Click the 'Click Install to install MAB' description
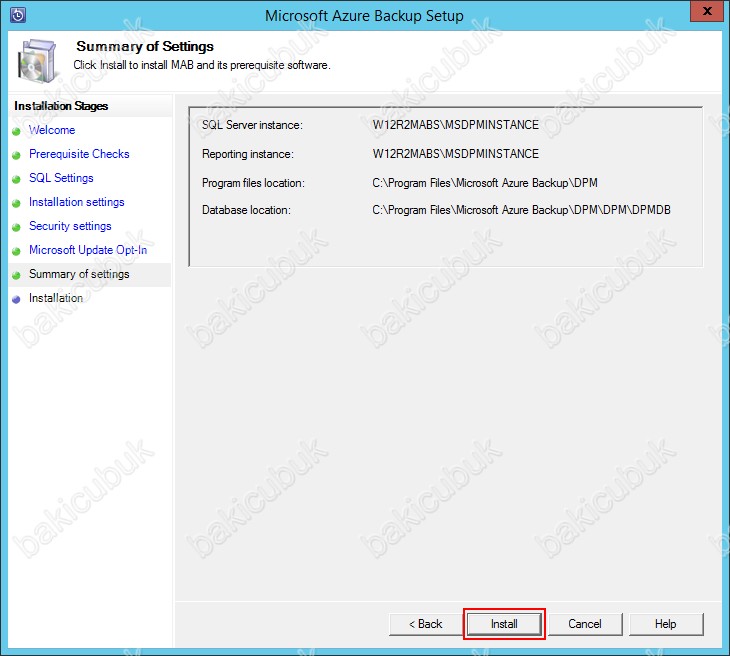 click(202, 65)
